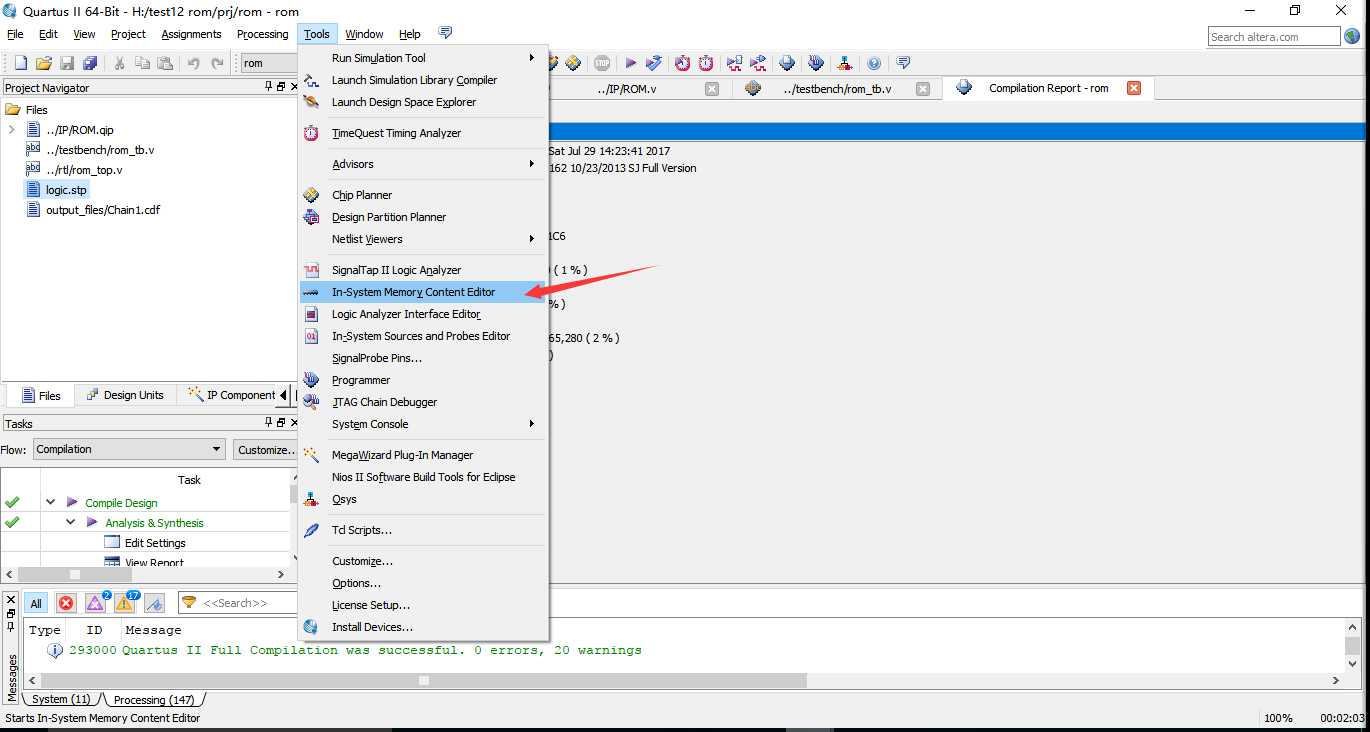1370x732 pixels.
Task: Close the ../IP/ROM.v tab
Action: point(712,88)
